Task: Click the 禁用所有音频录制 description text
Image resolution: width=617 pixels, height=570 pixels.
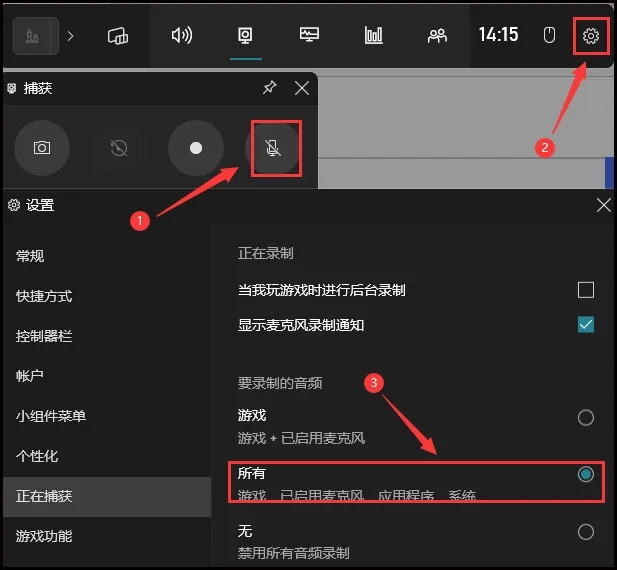Action: coord(294,553)
